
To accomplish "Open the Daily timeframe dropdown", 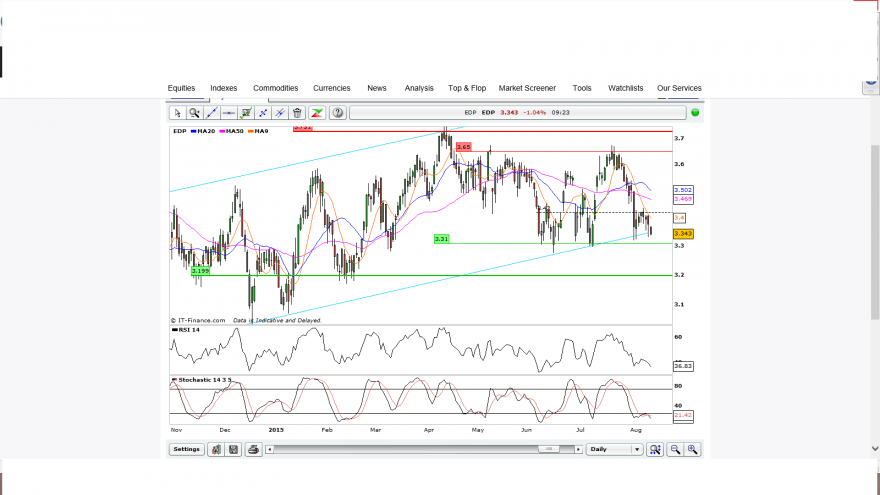I will tap(614, 450).
